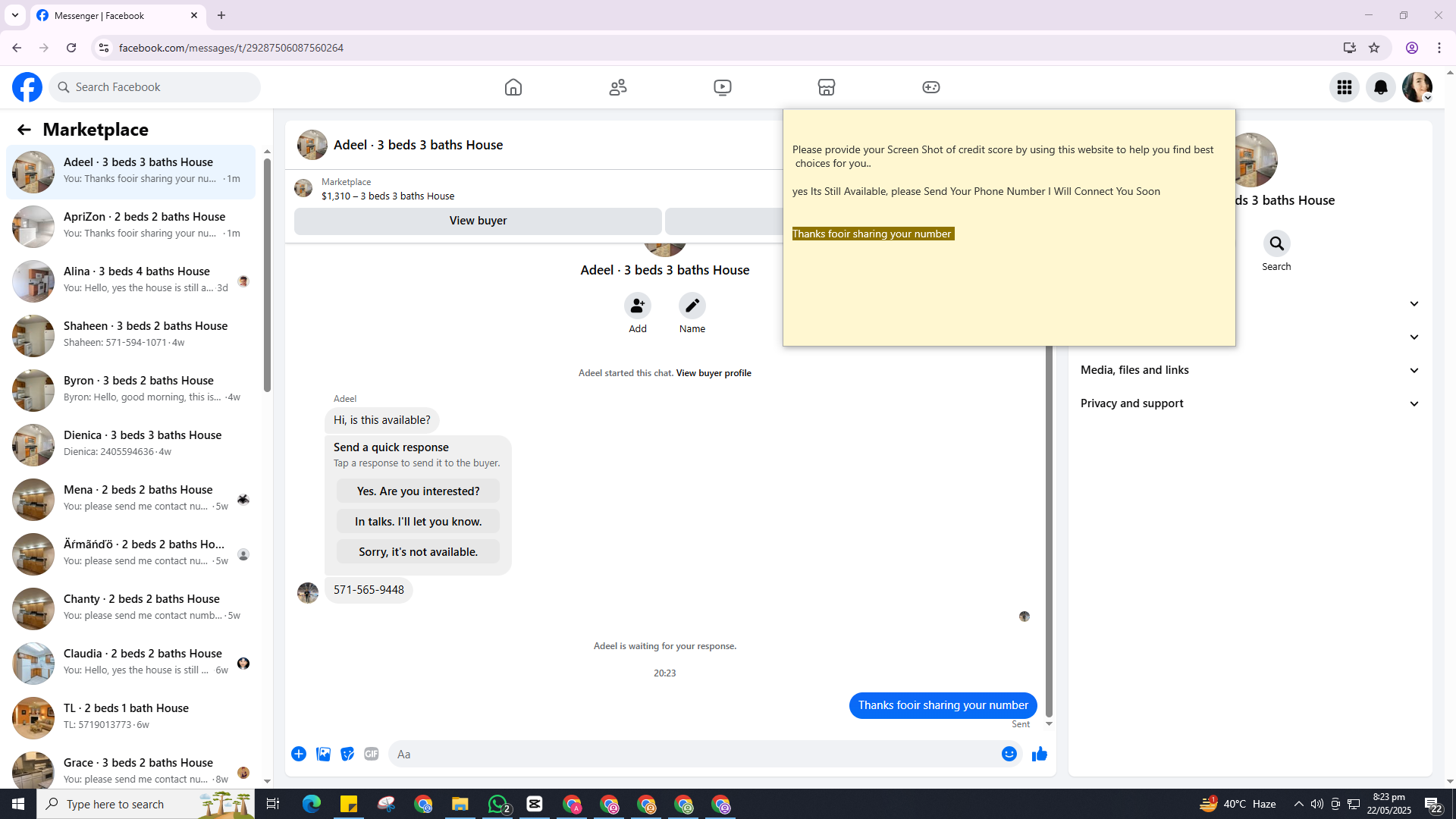Bookmark this page with the star icon
The image size is (1456, 819).
tap(1374, 48)
